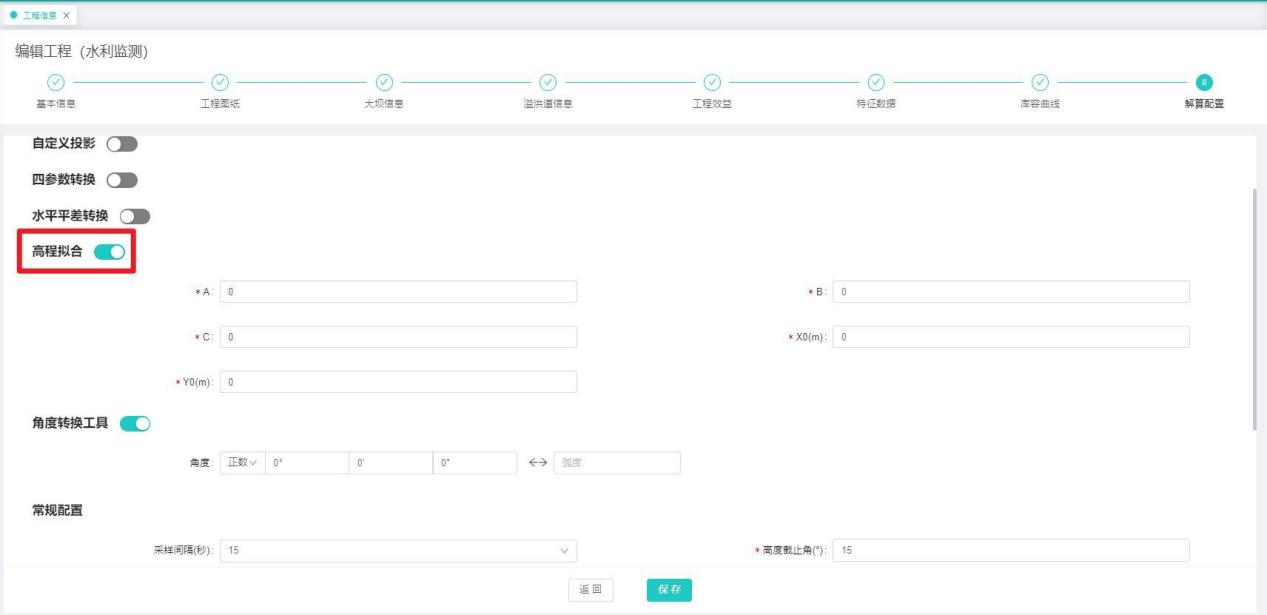Click the 基本信息 step checkmark icon
The height and width of the screenshot is (615, 1267).
pos(56,82)
